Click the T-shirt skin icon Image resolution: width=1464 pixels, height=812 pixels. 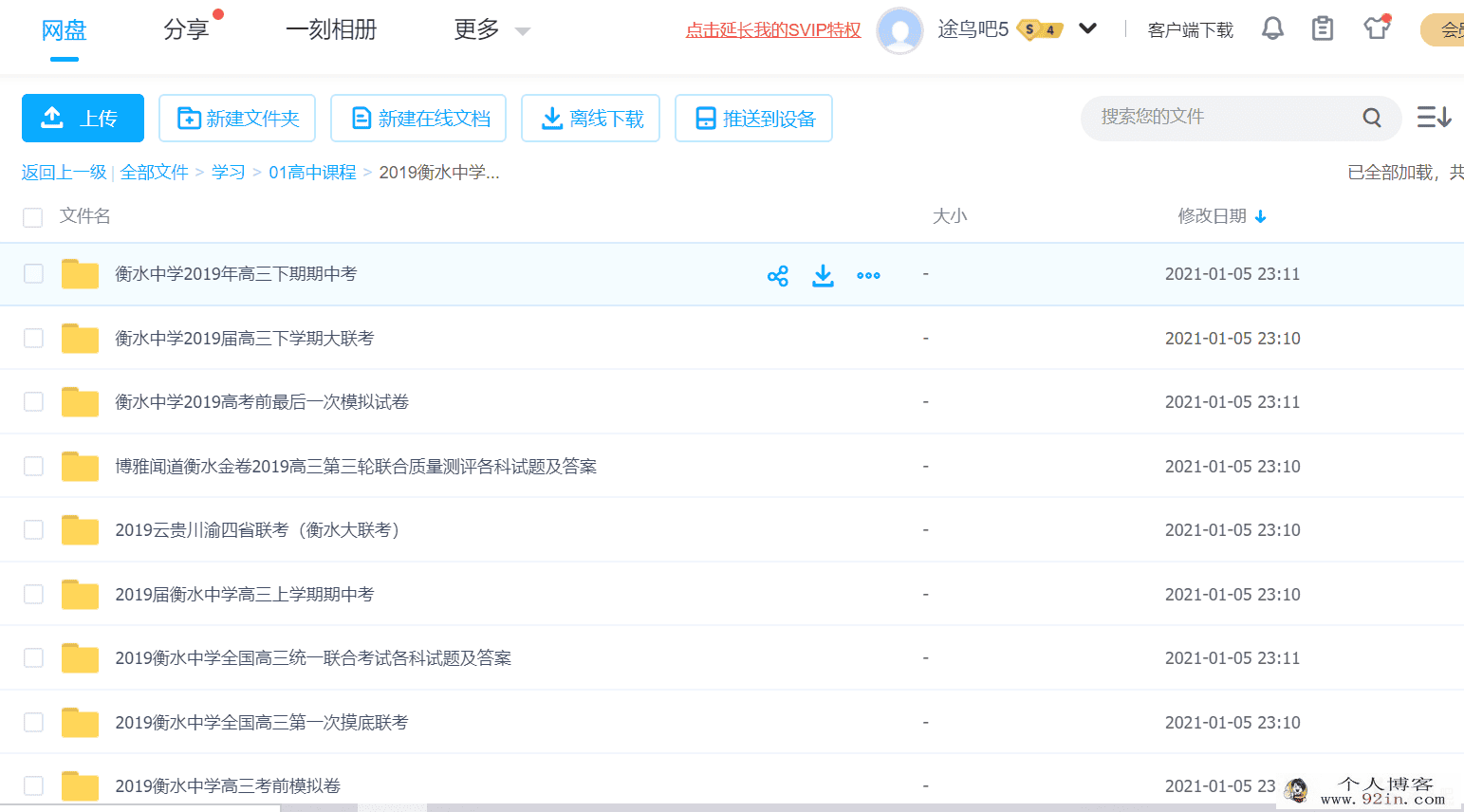pyautogui.click(x=1377, y=28)
